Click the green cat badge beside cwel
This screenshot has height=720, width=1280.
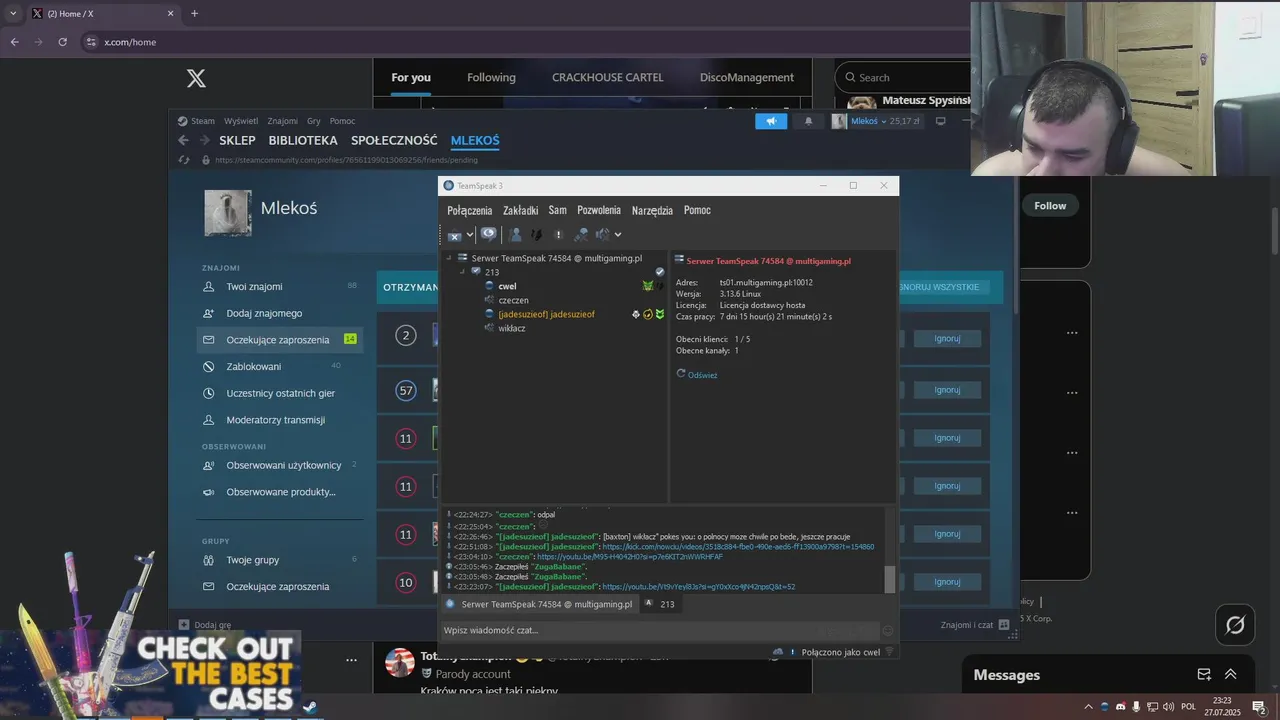(x=648, y=286)
